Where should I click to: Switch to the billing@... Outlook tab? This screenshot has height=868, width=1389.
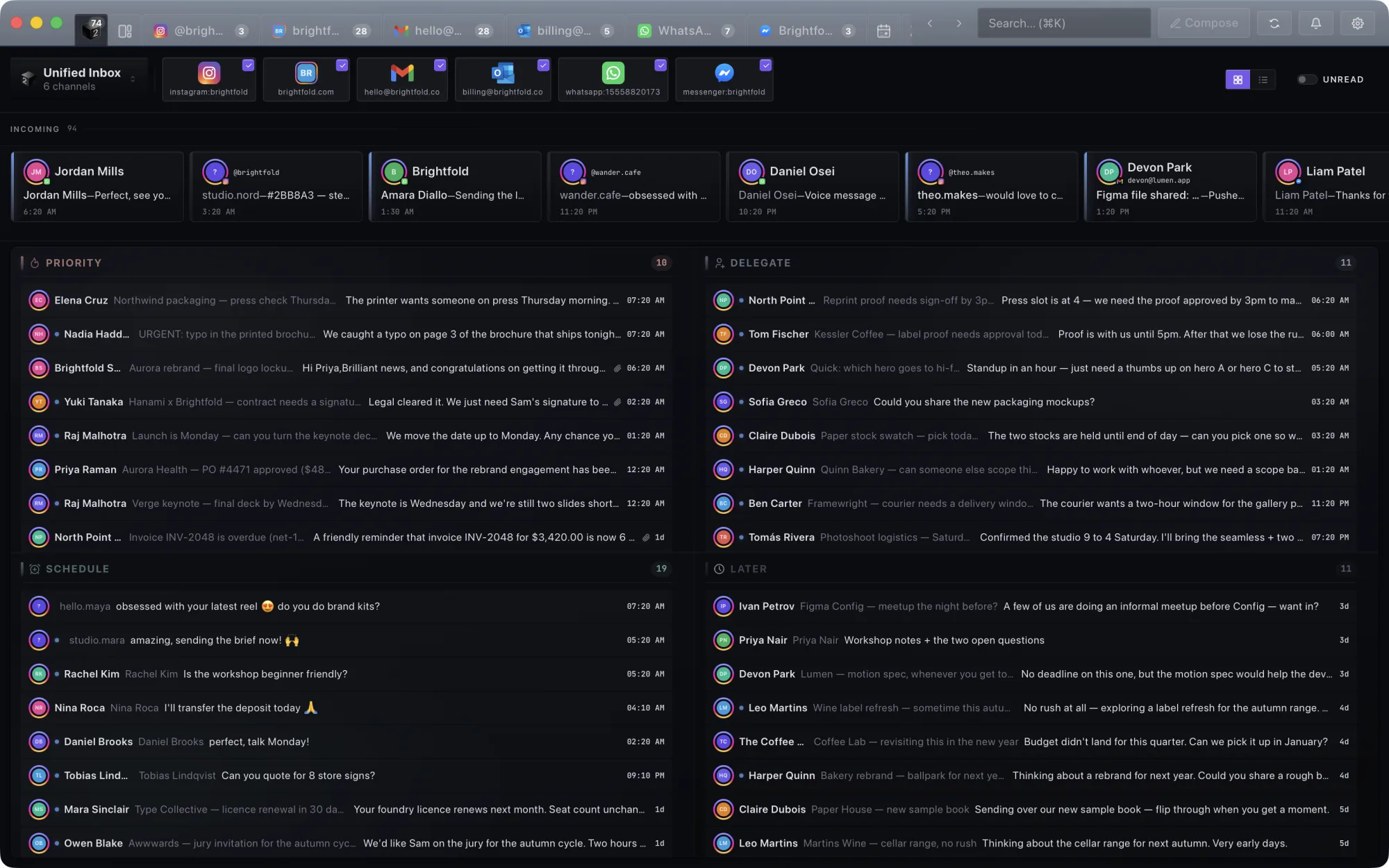[565, 31]
